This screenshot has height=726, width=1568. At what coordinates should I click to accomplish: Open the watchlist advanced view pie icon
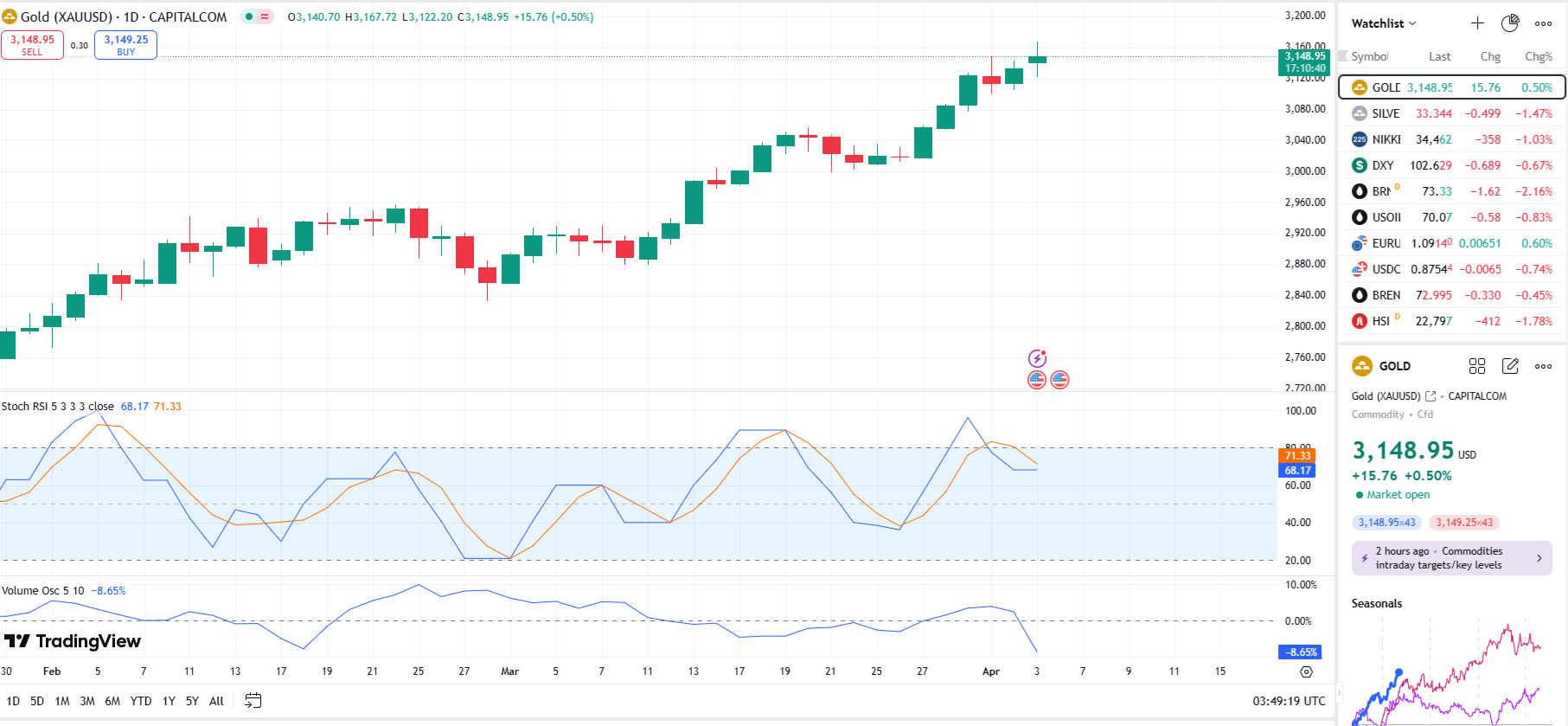1510,23
